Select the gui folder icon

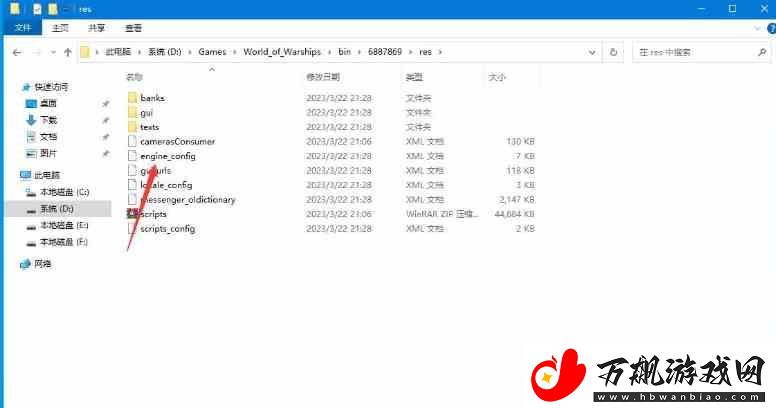(x=132, y=112)
